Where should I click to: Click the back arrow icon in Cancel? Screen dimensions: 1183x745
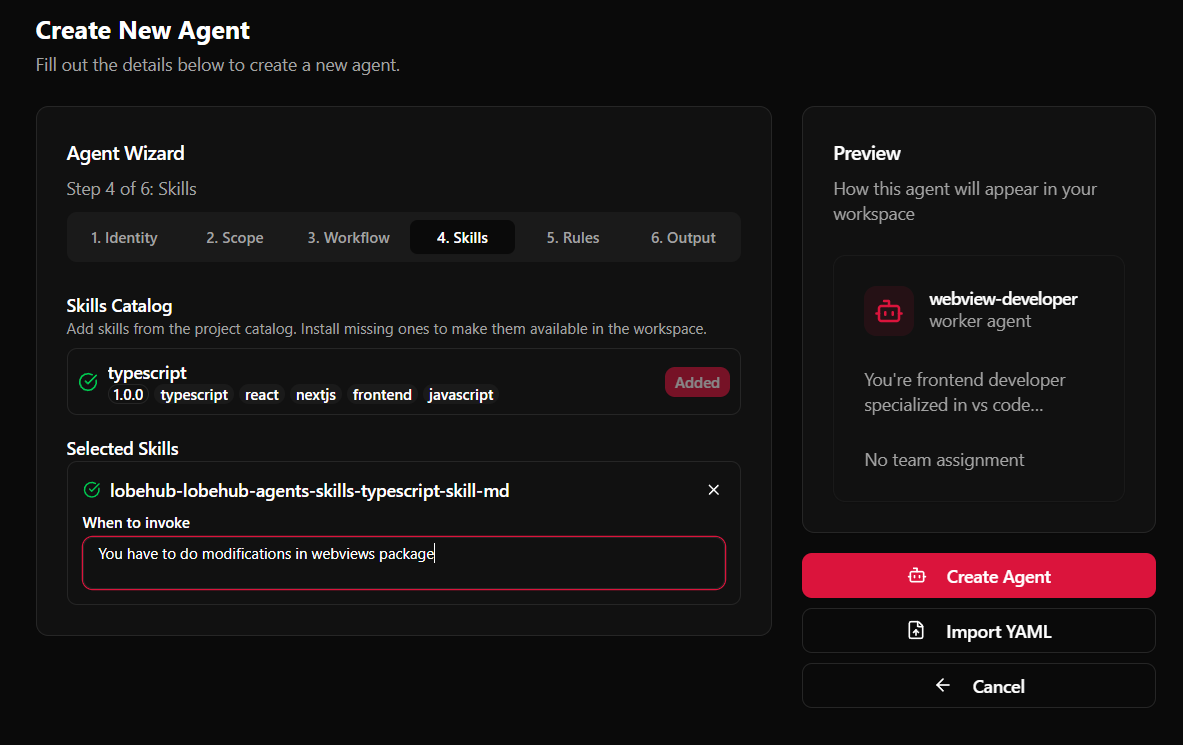tap(942, 686)
